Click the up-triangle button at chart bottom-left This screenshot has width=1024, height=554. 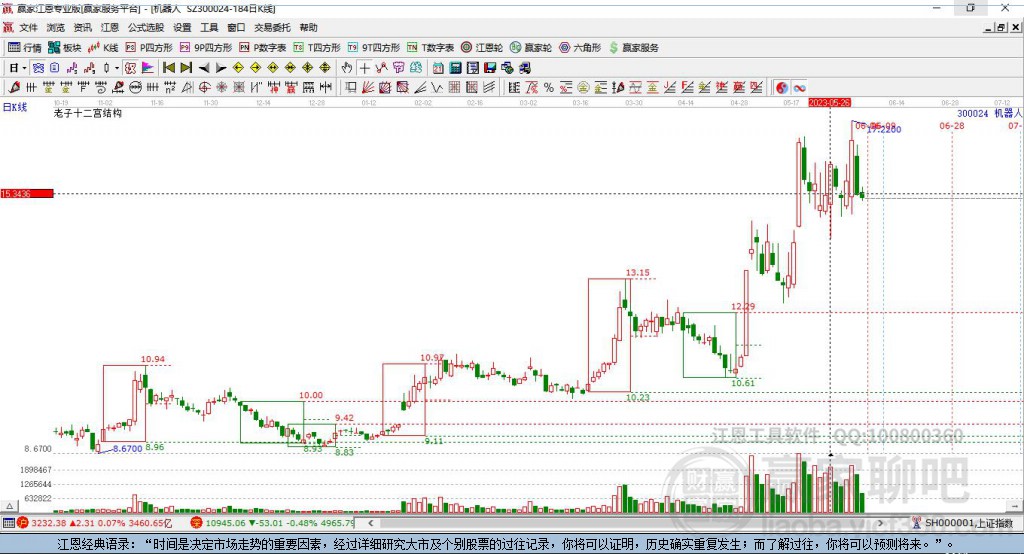click(x=9, y=506)
